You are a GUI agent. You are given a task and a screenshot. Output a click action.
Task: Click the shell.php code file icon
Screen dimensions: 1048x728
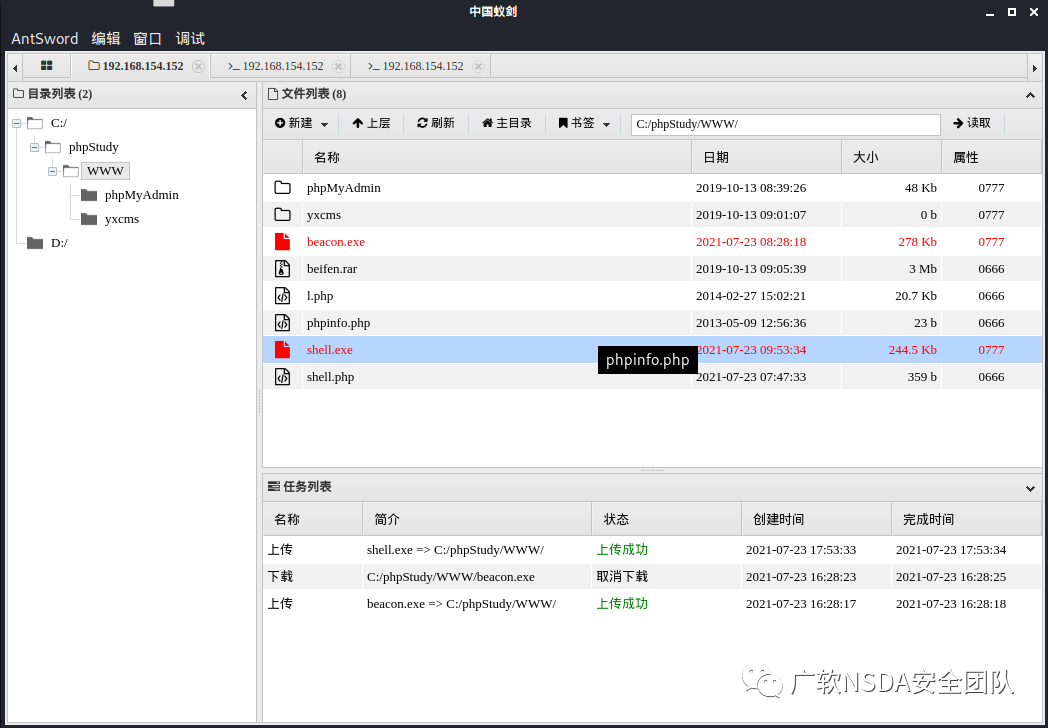click(283, 376)
